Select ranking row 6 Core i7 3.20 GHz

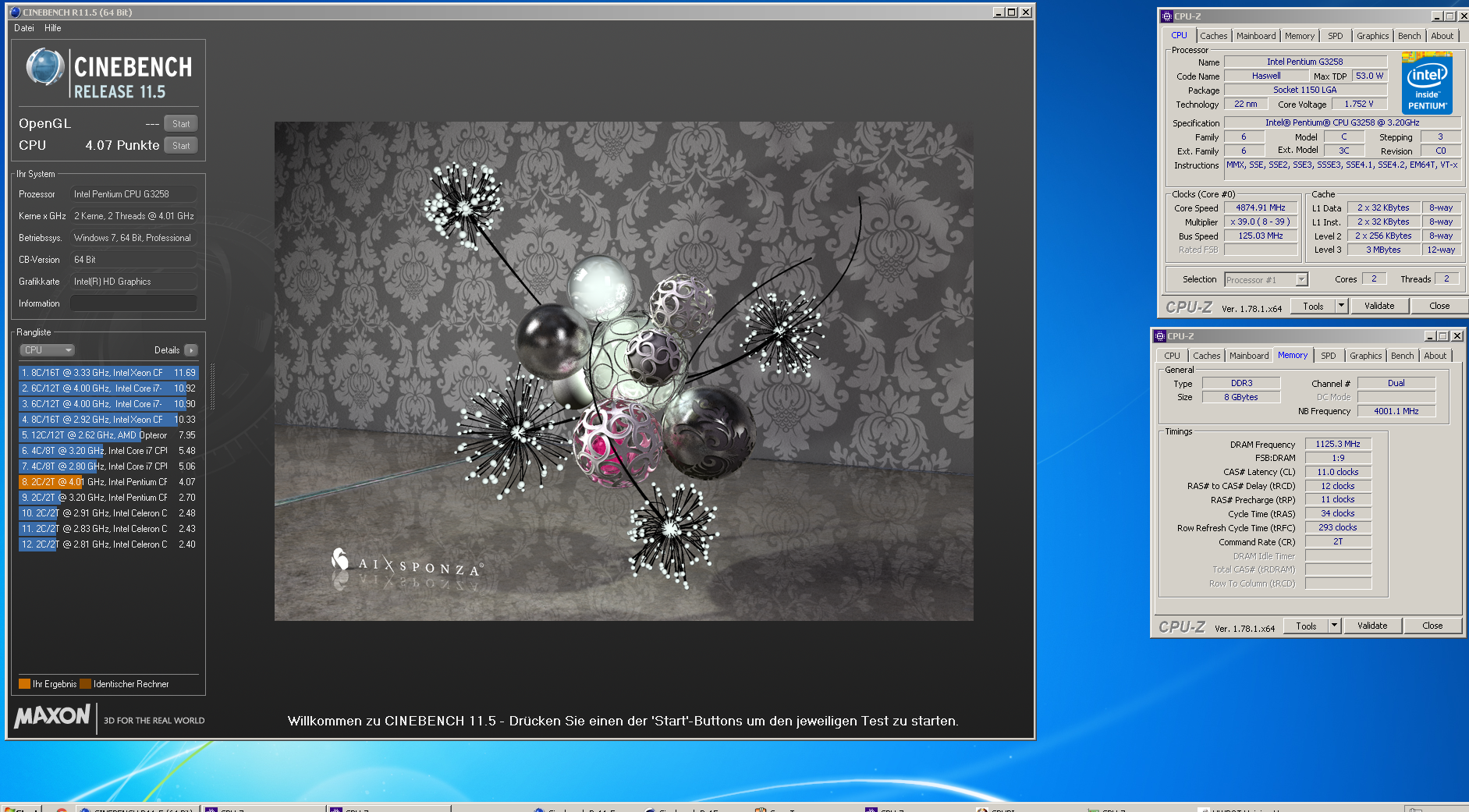[108, 451]
